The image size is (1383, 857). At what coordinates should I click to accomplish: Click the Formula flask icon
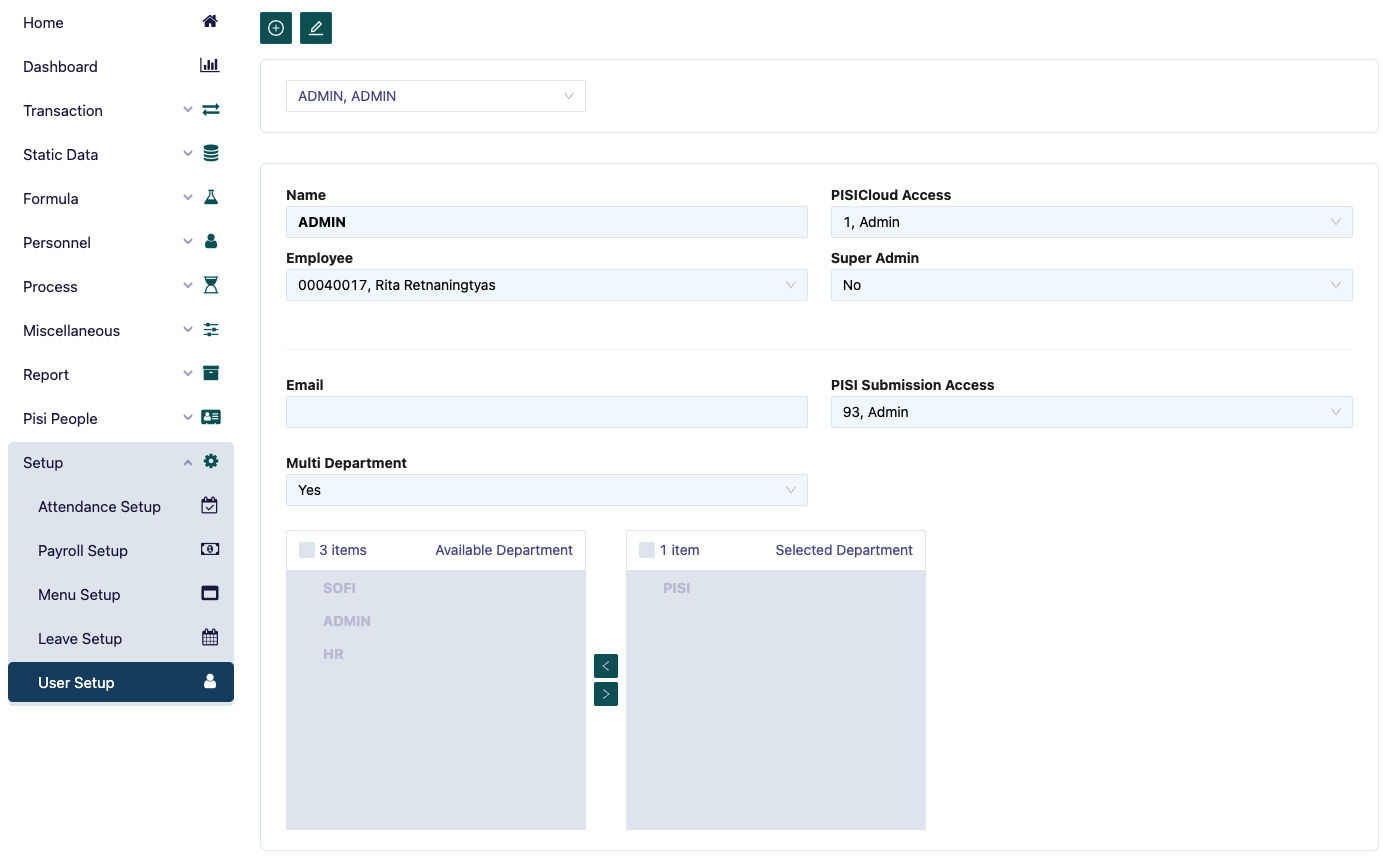pyautogui.click(x=210, y=196)
